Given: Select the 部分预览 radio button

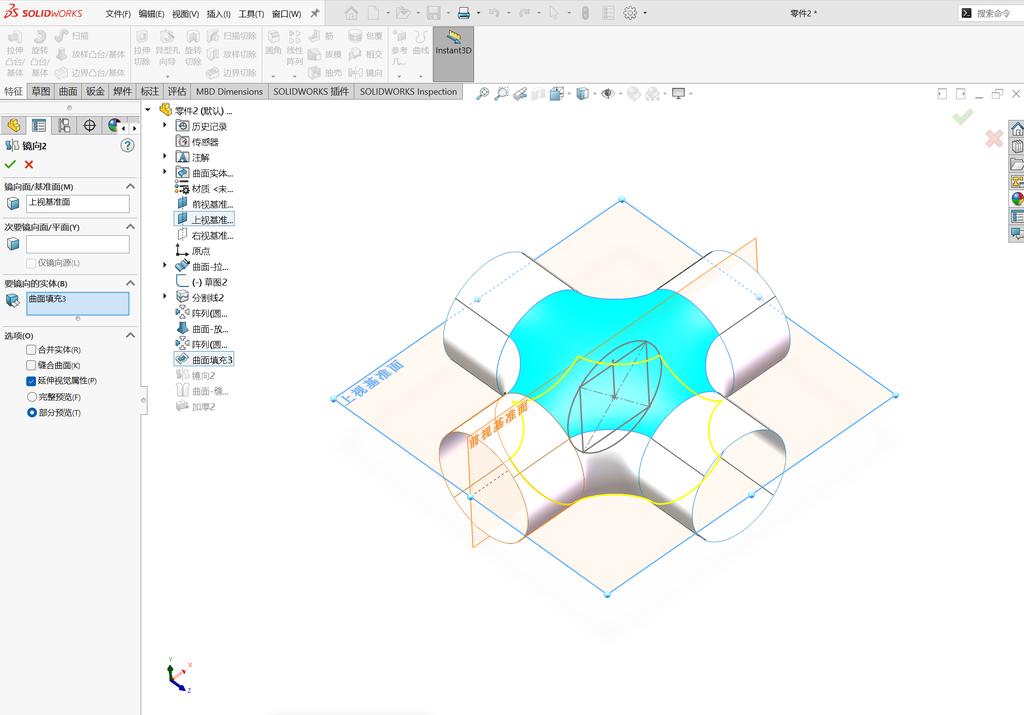Looking at the screenshot, I should [x=31, y=413].
